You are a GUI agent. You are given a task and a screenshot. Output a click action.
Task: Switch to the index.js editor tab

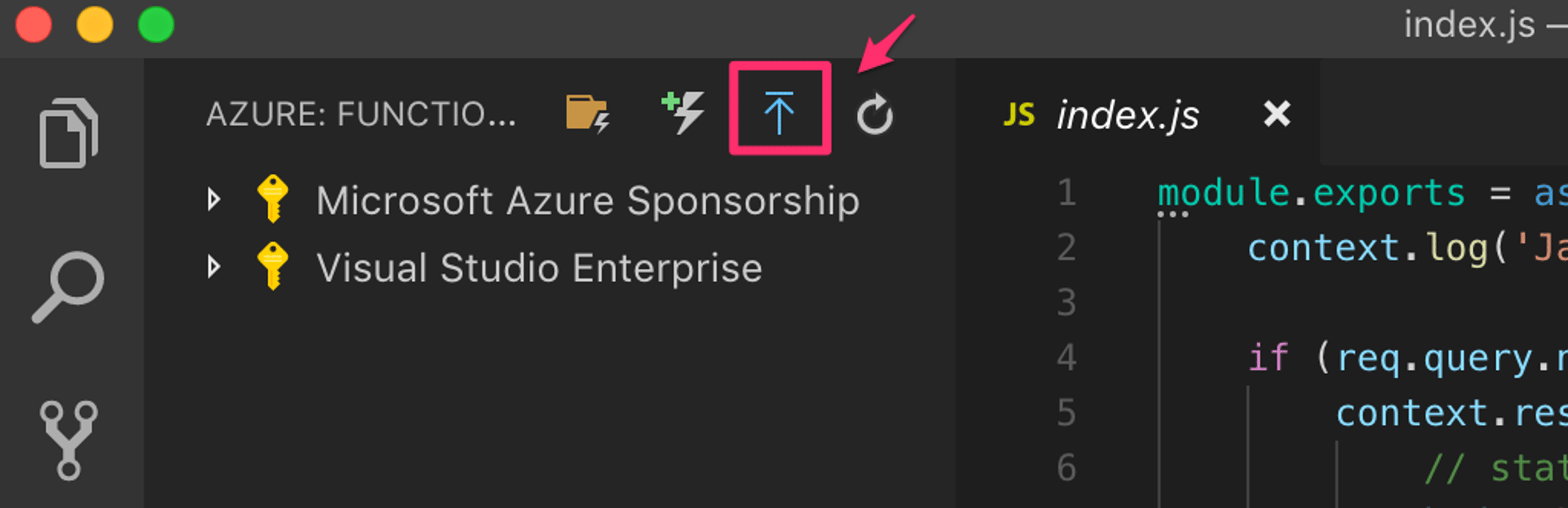click(x=1128, y=114)
